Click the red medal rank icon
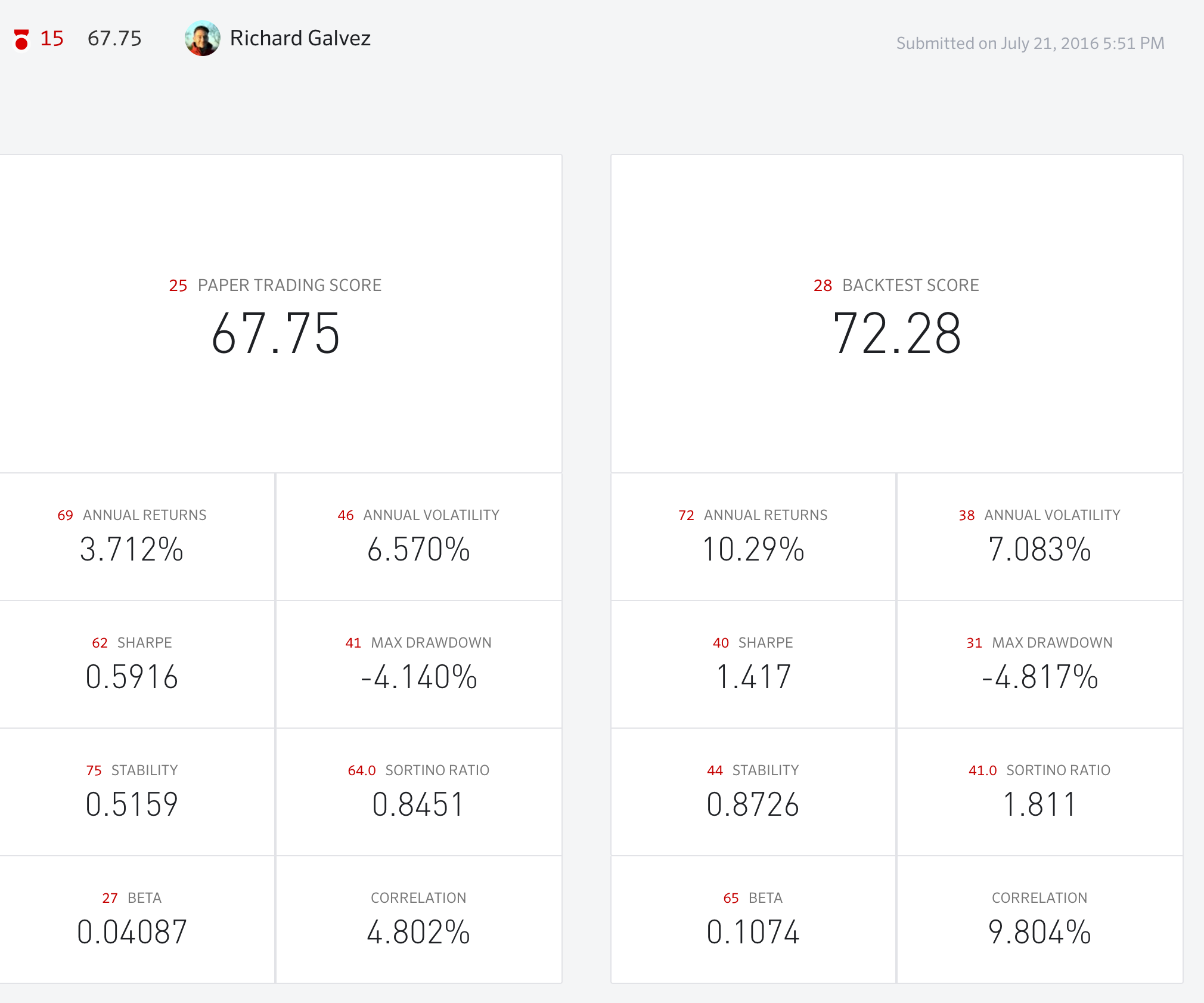 coord(21,39)
